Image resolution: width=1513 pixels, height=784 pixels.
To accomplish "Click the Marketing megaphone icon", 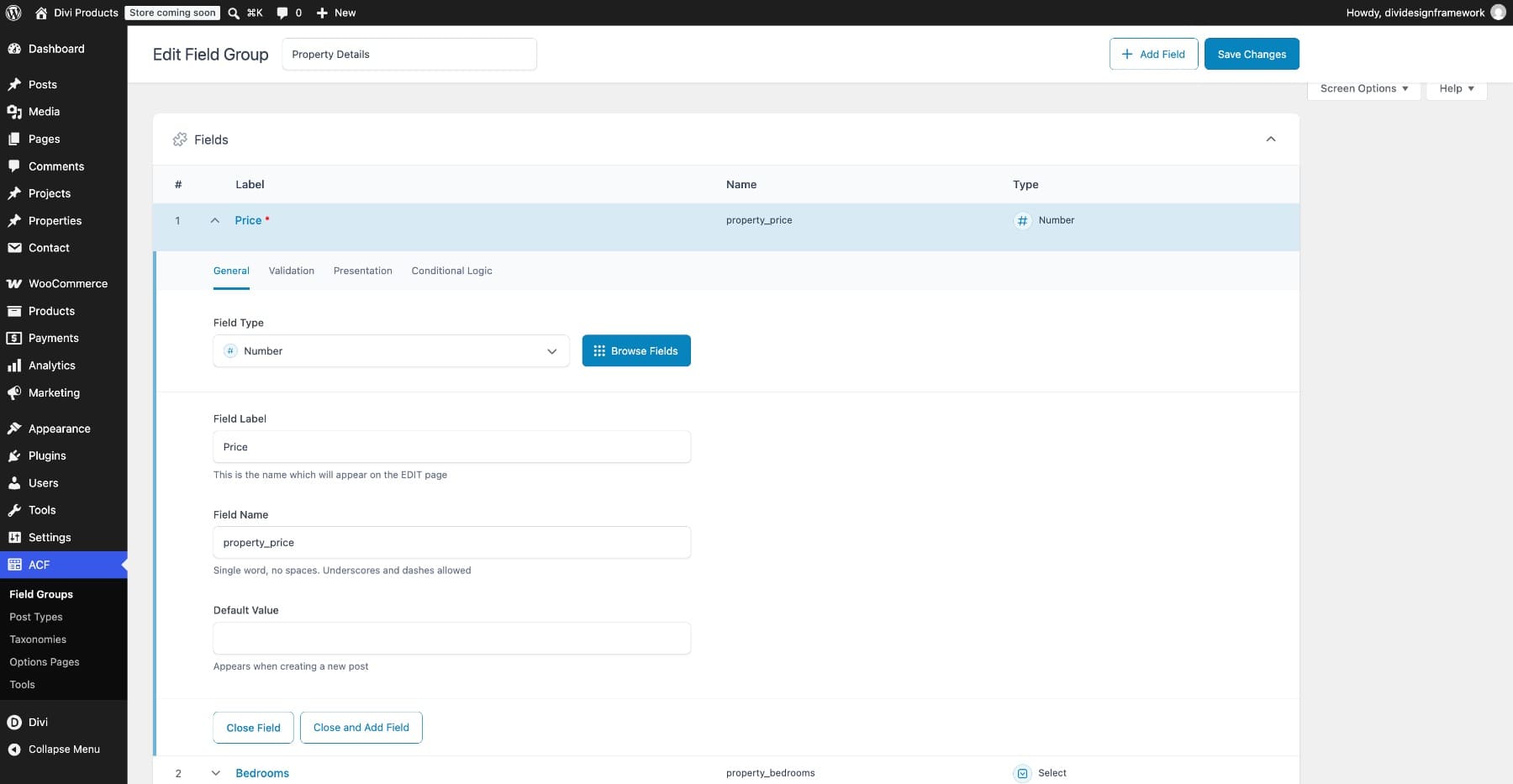I will (x=14, y=393).
